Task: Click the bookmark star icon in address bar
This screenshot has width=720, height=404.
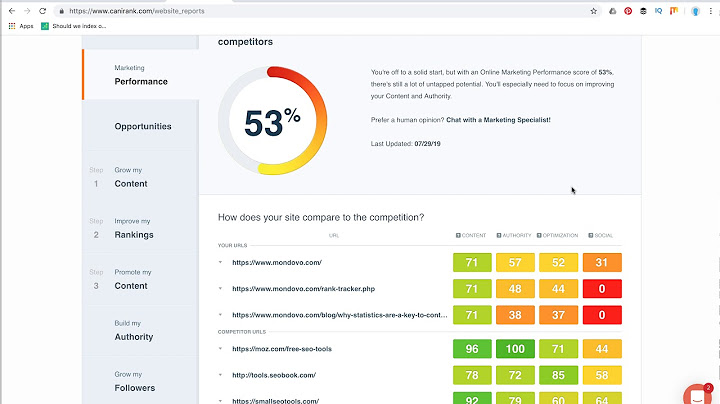Action: pyautogui.click(x=594, y=11)
